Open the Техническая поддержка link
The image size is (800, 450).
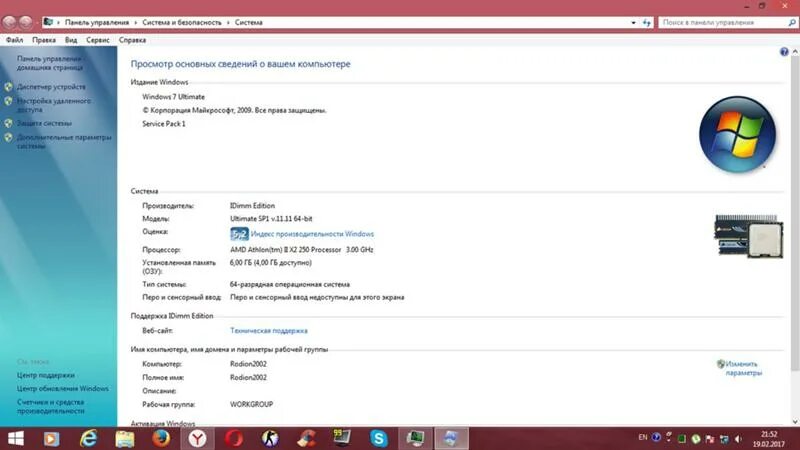pyautogui.click(x=269, y=331)
